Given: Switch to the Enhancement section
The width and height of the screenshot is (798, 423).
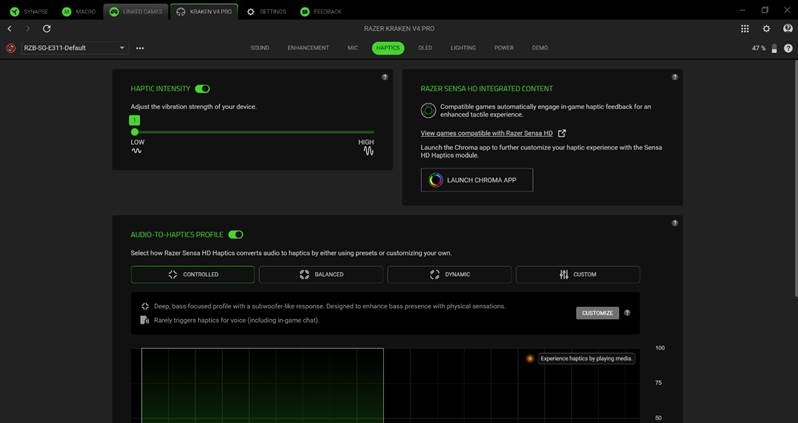Looking at the screenshot, I should point(308,48).
